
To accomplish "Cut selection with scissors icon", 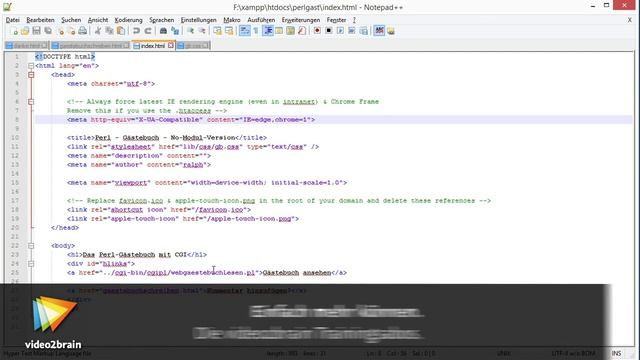I will click(98, 31).
